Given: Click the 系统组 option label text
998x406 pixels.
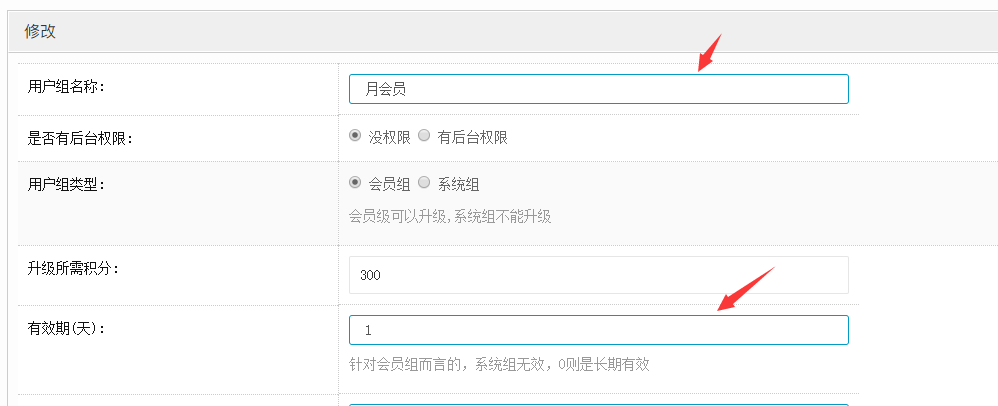Looking at the screenshot, I should [459, 184].
